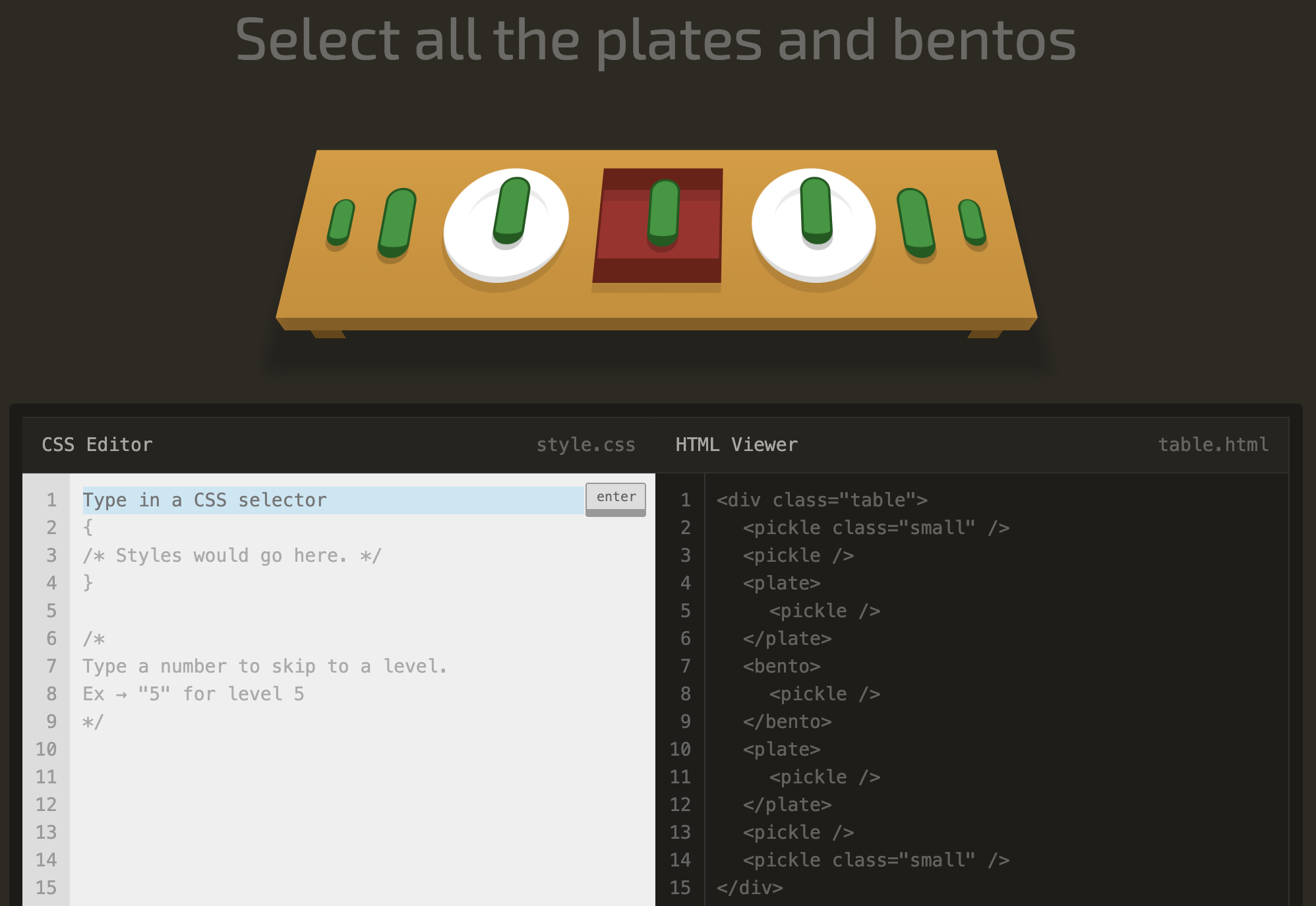
Task: Click the large pickle left of first plate
Action: pyautogui.click(x=397, y=222)
